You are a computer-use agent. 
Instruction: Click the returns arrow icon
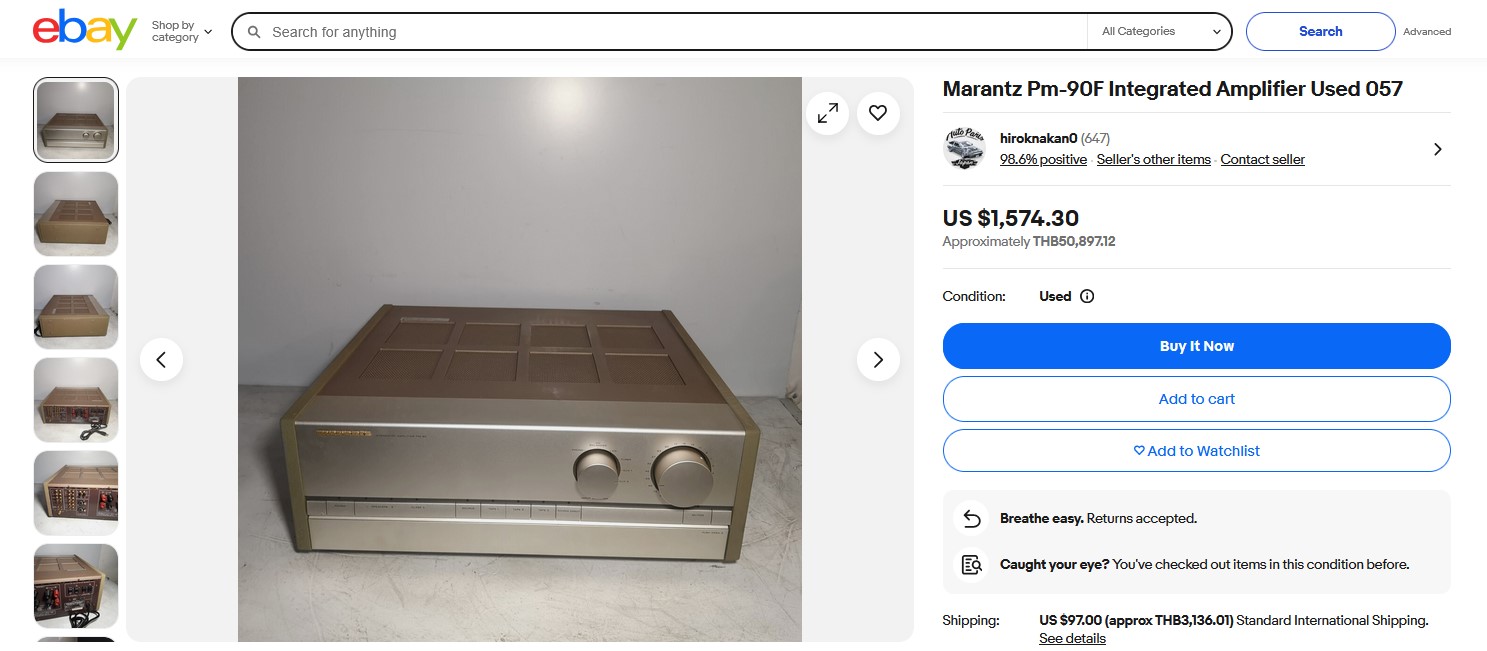click(x=971, y=519)
